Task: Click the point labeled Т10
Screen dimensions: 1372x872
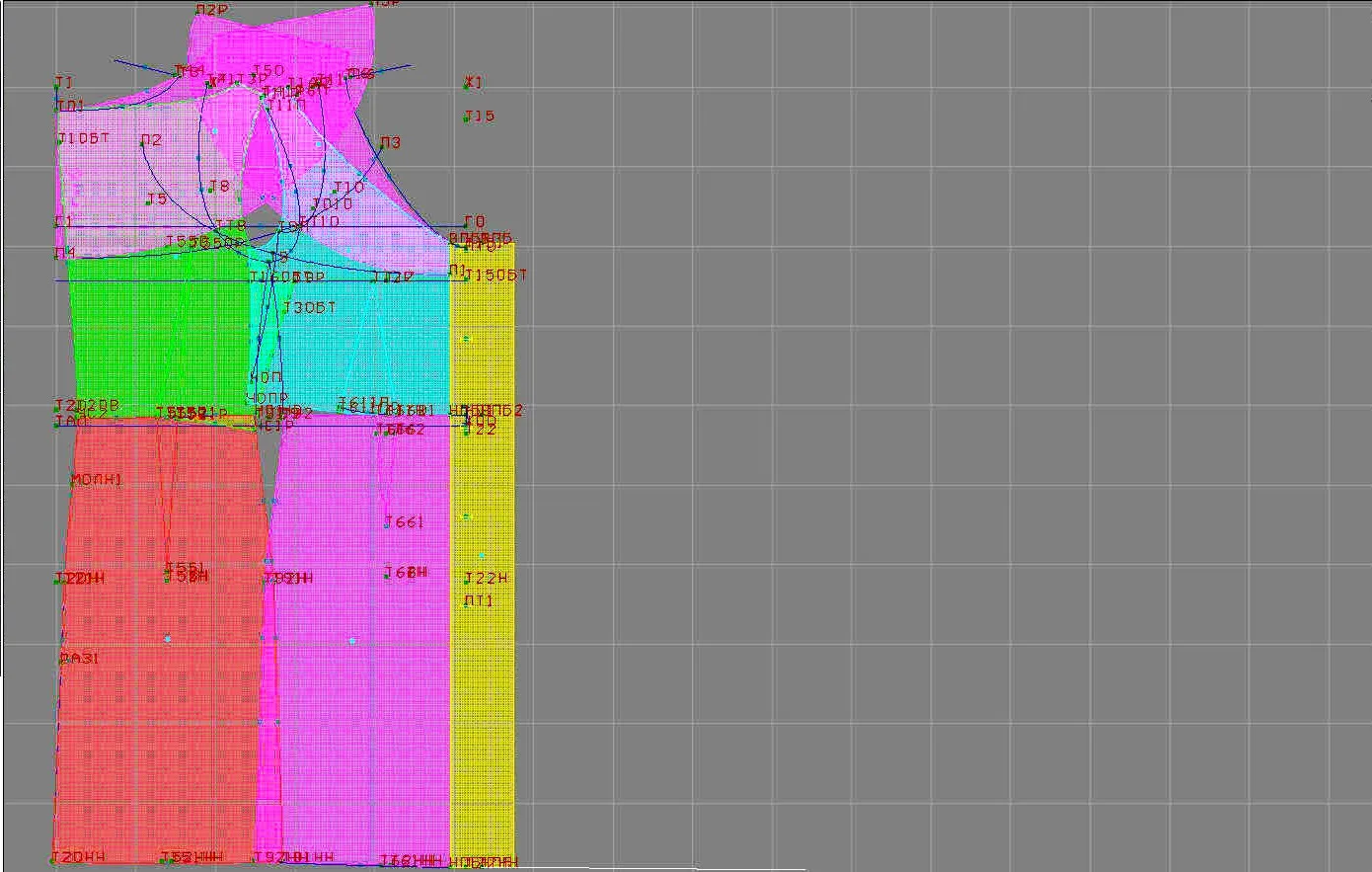Action: 347,188
